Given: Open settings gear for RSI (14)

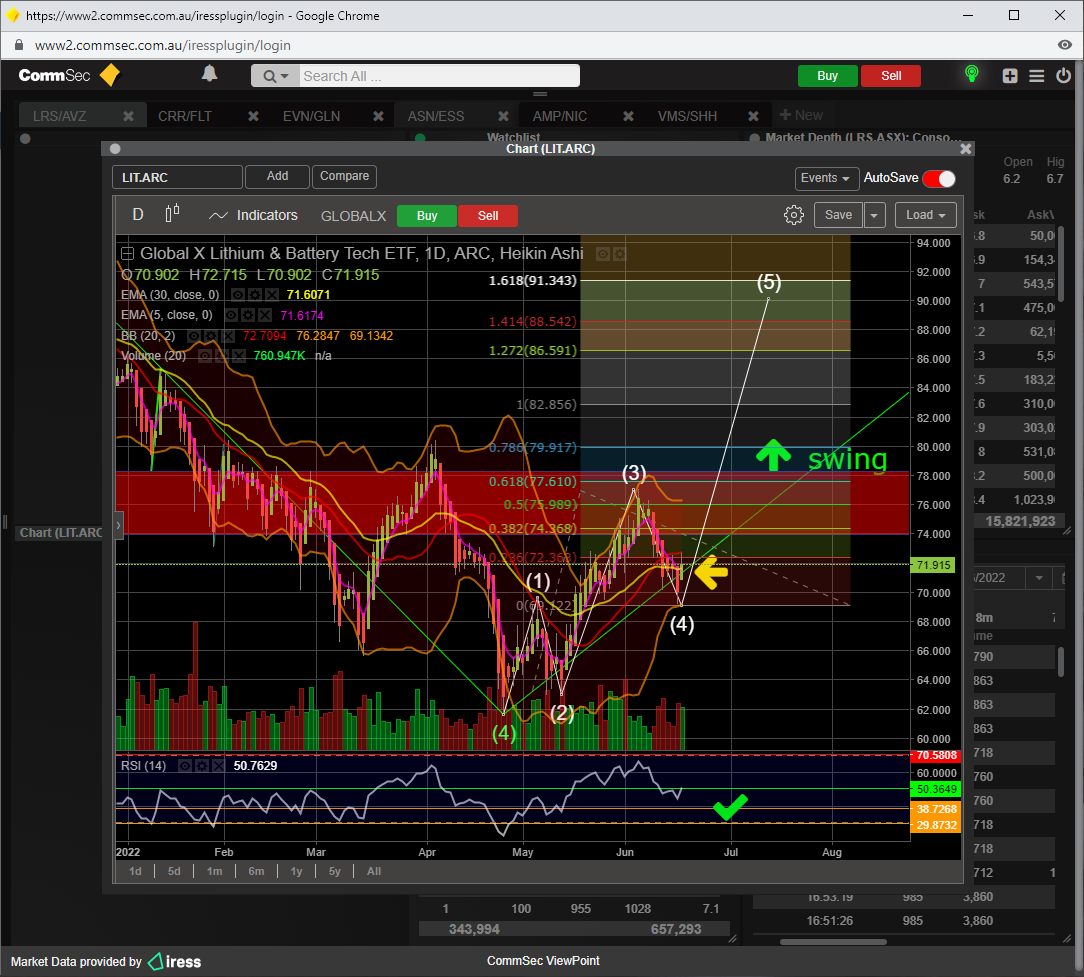Looking at the screenshot, I should (202, 766).
